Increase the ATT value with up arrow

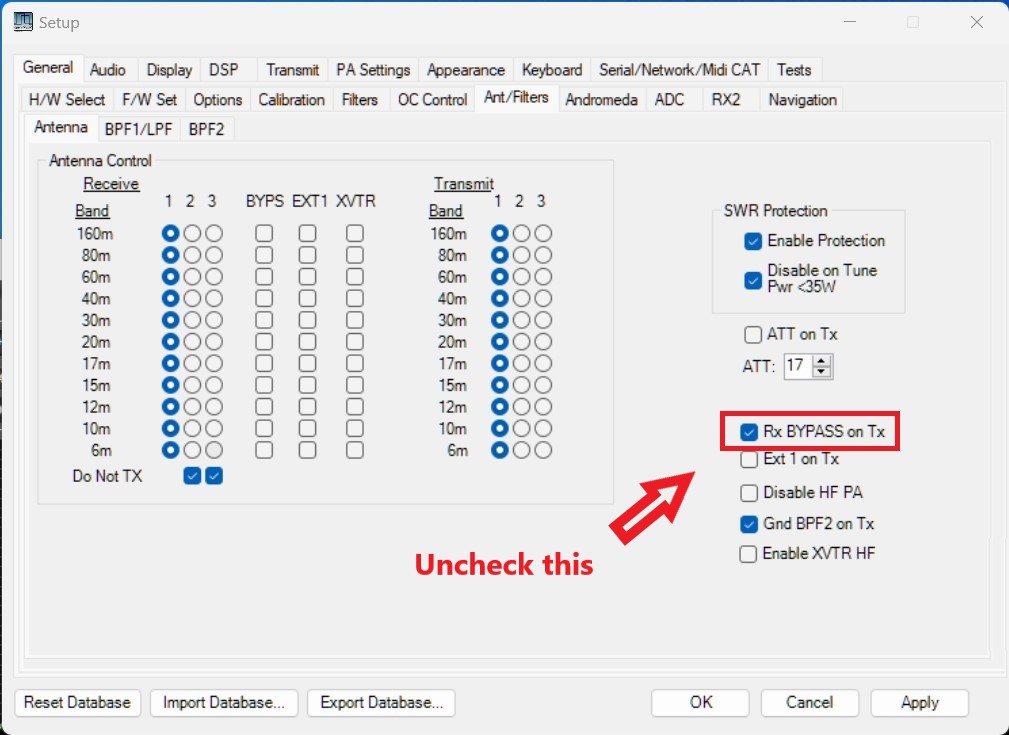pyautogui.click(x=822, y=361)
